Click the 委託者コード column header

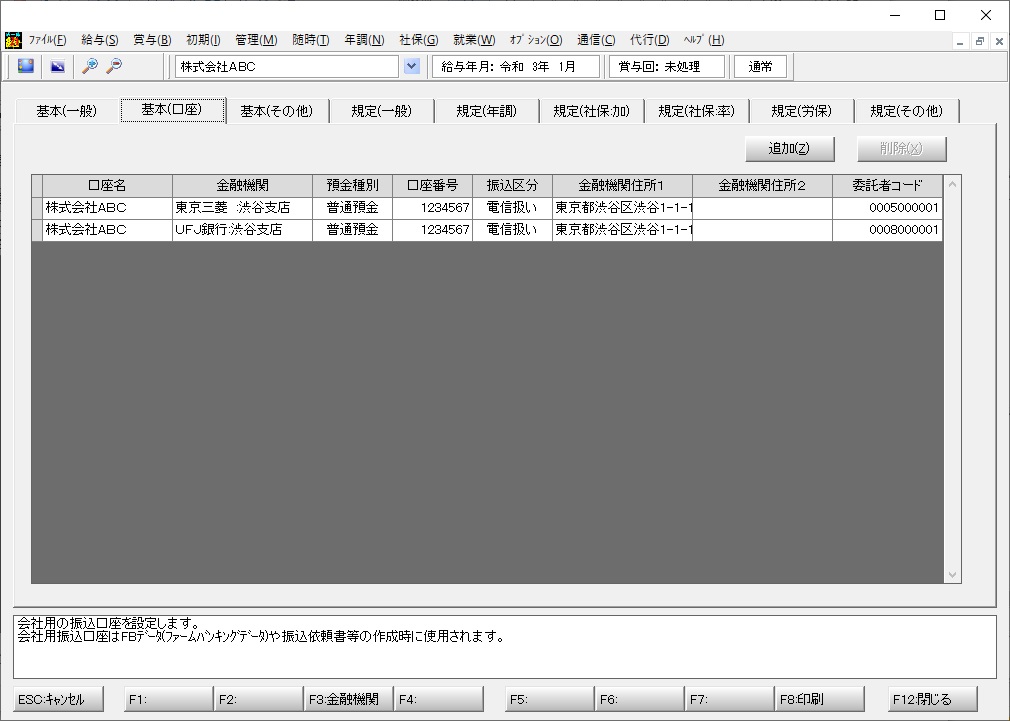[x=887, y=186]
